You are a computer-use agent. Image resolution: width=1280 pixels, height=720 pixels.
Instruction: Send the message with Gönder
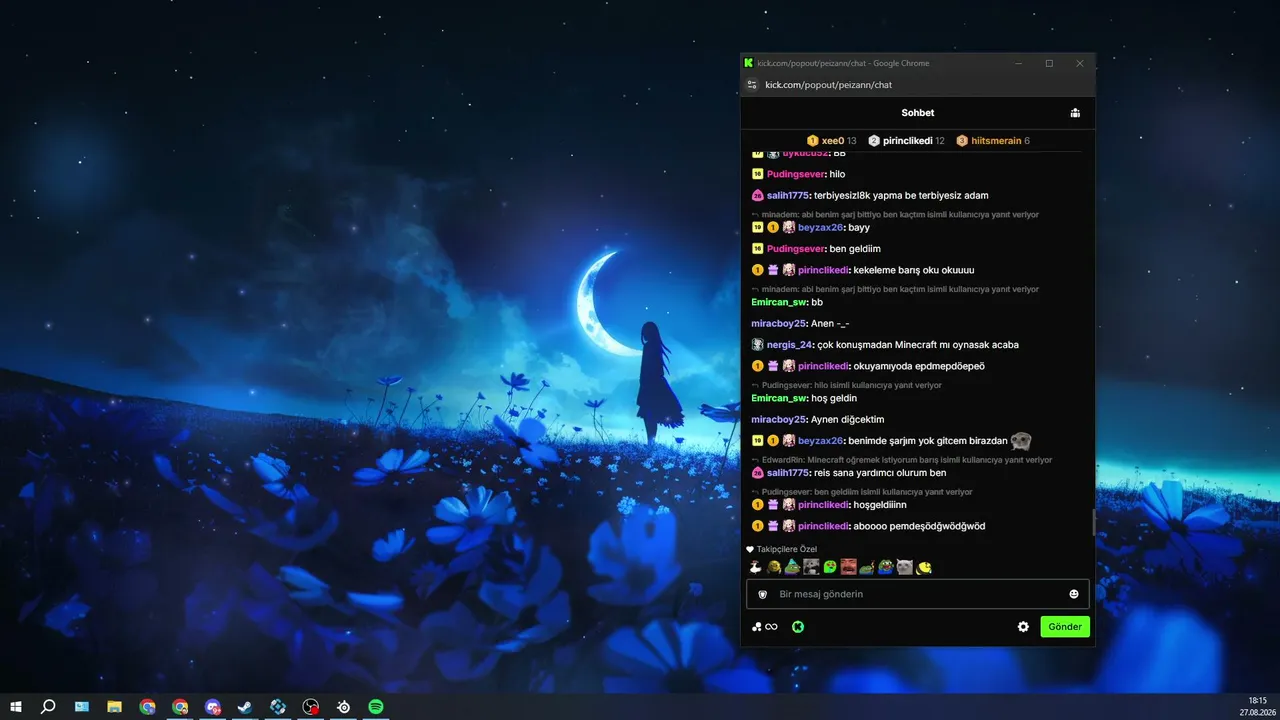pyautogui.click(x=1065, y=627)
